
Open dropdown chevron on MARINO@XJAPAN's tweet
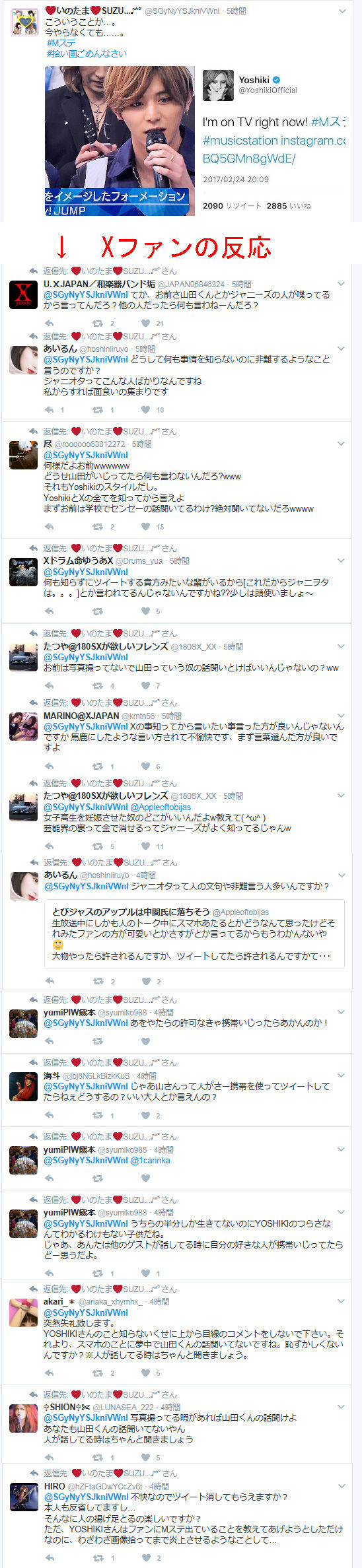click(342, 716)
